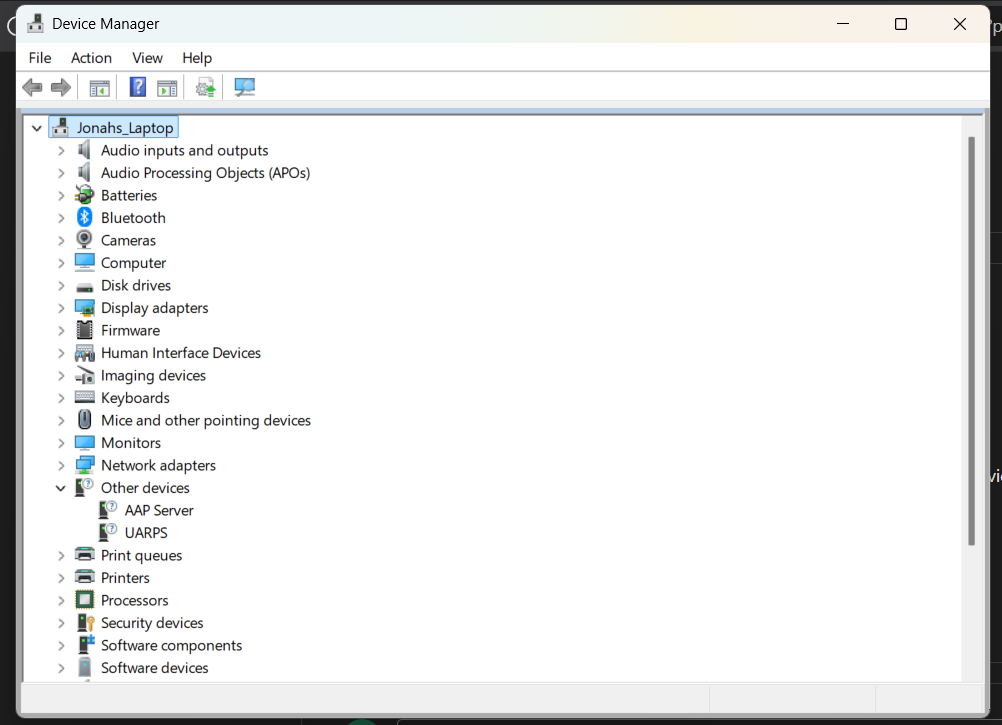This screenshot has height=725, width=1002.
Task: Click the AAP Server unknown-device icon
Action: point(108,510)
